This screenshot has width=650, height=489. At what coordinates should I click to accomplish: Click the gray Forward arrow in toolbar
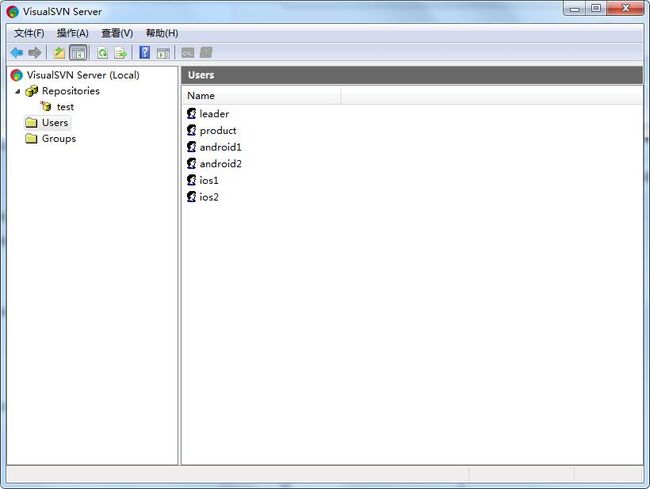35,53
